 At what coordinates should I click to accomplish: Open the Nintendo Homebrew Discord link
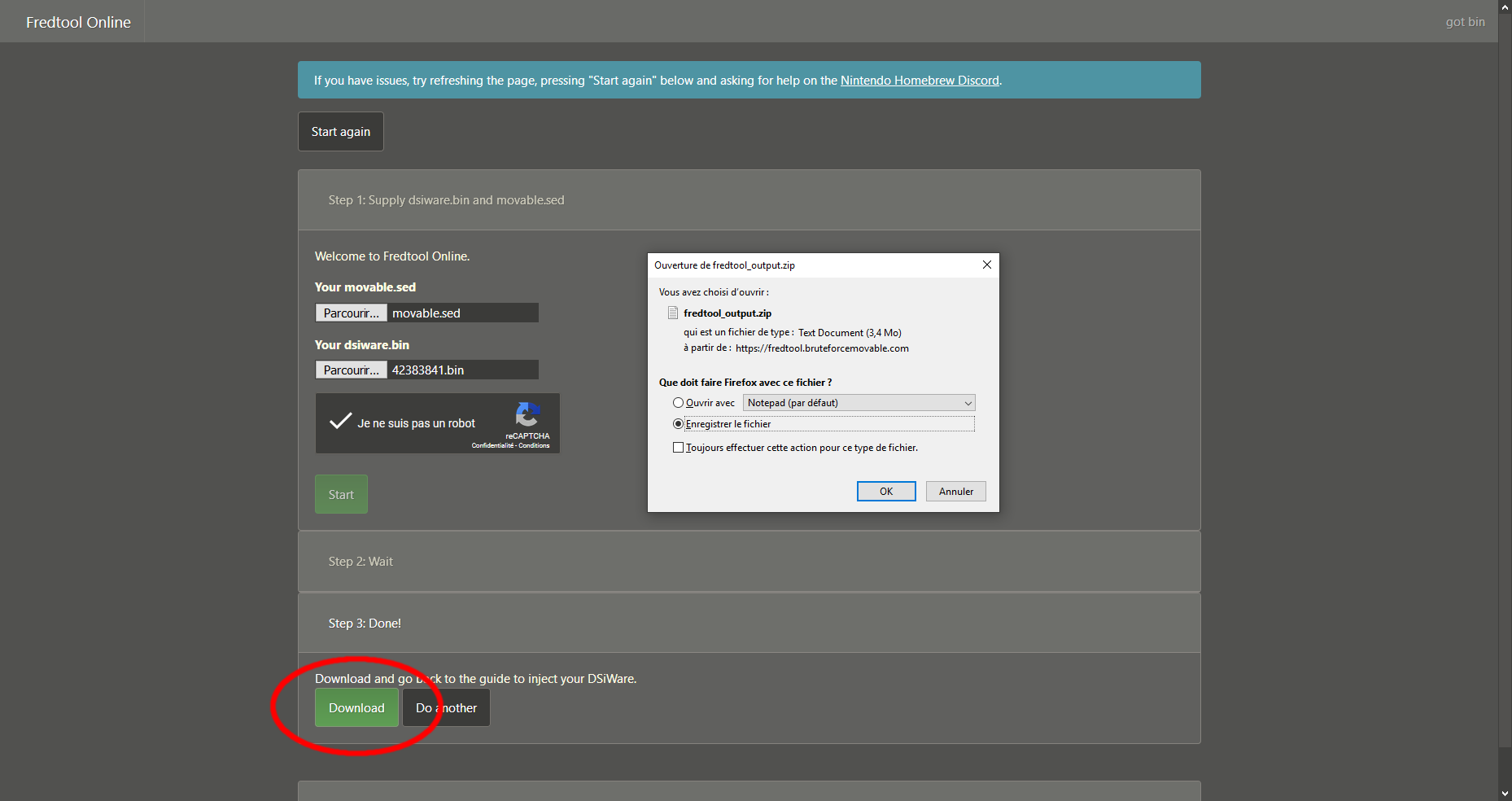[x=920, y=81]
